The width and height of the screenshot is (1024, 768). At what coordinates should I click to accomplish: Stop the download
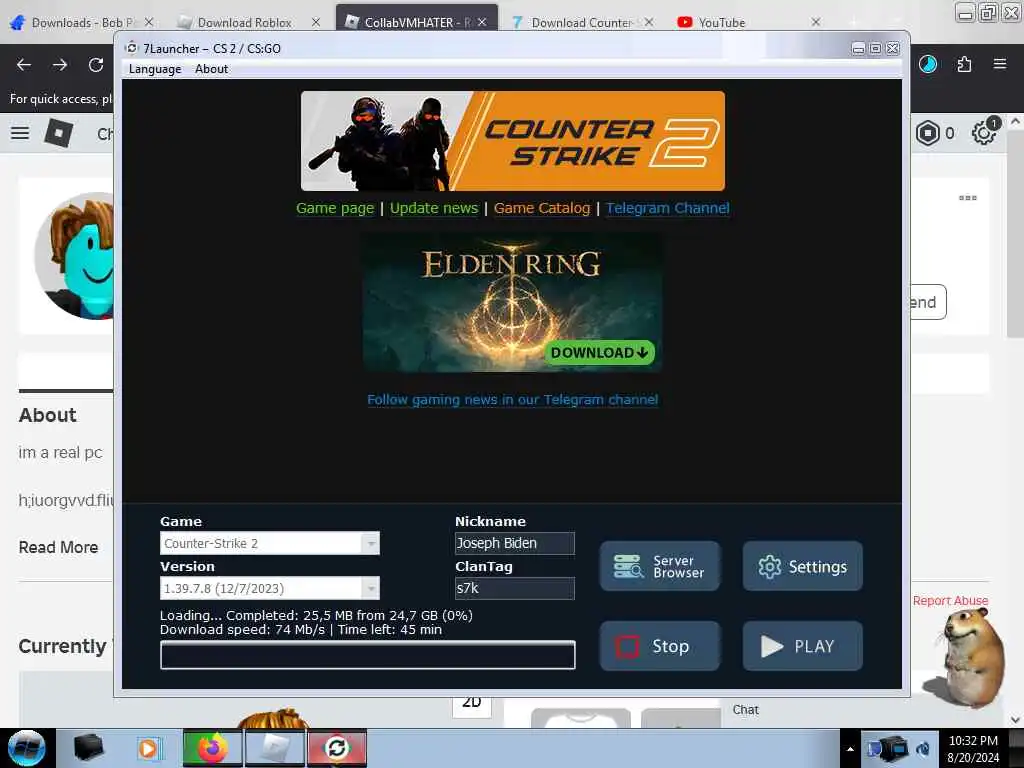point(660,646)
